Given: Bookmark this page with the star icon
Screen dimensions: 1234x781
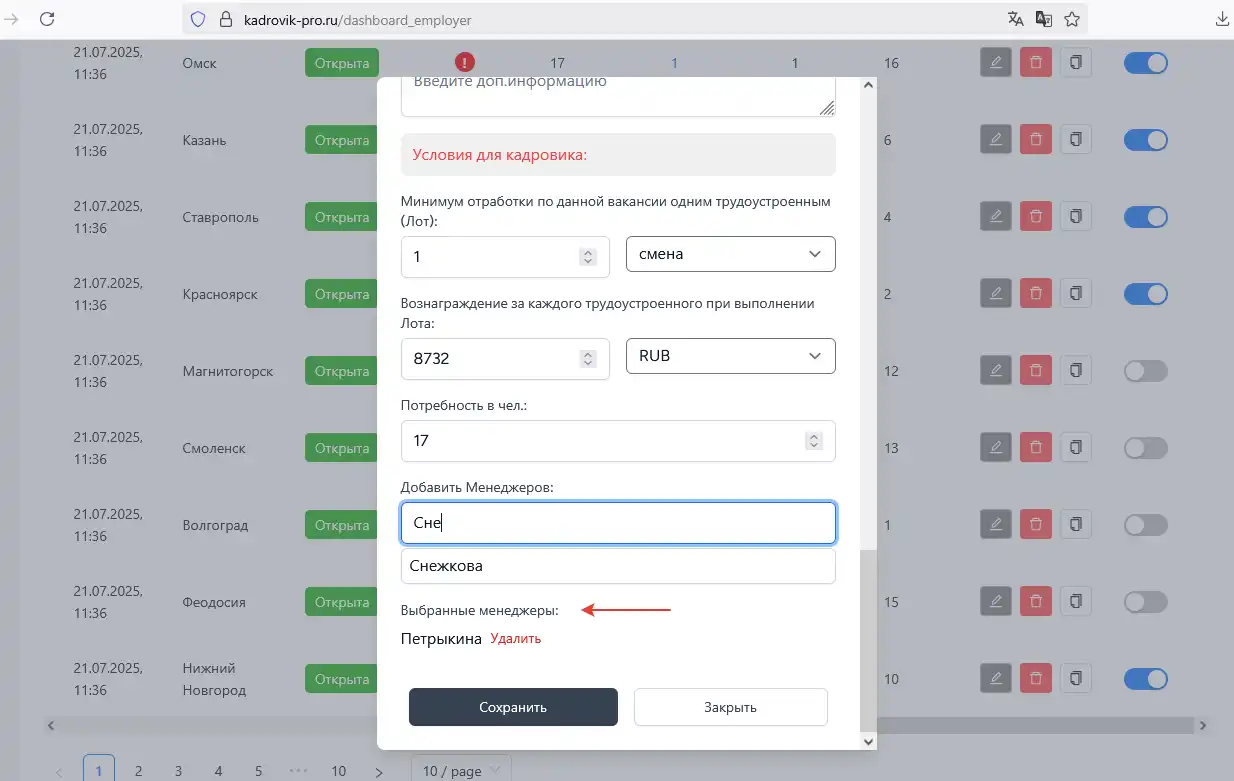Looking at the screenshot, I should pos(1072,19).
